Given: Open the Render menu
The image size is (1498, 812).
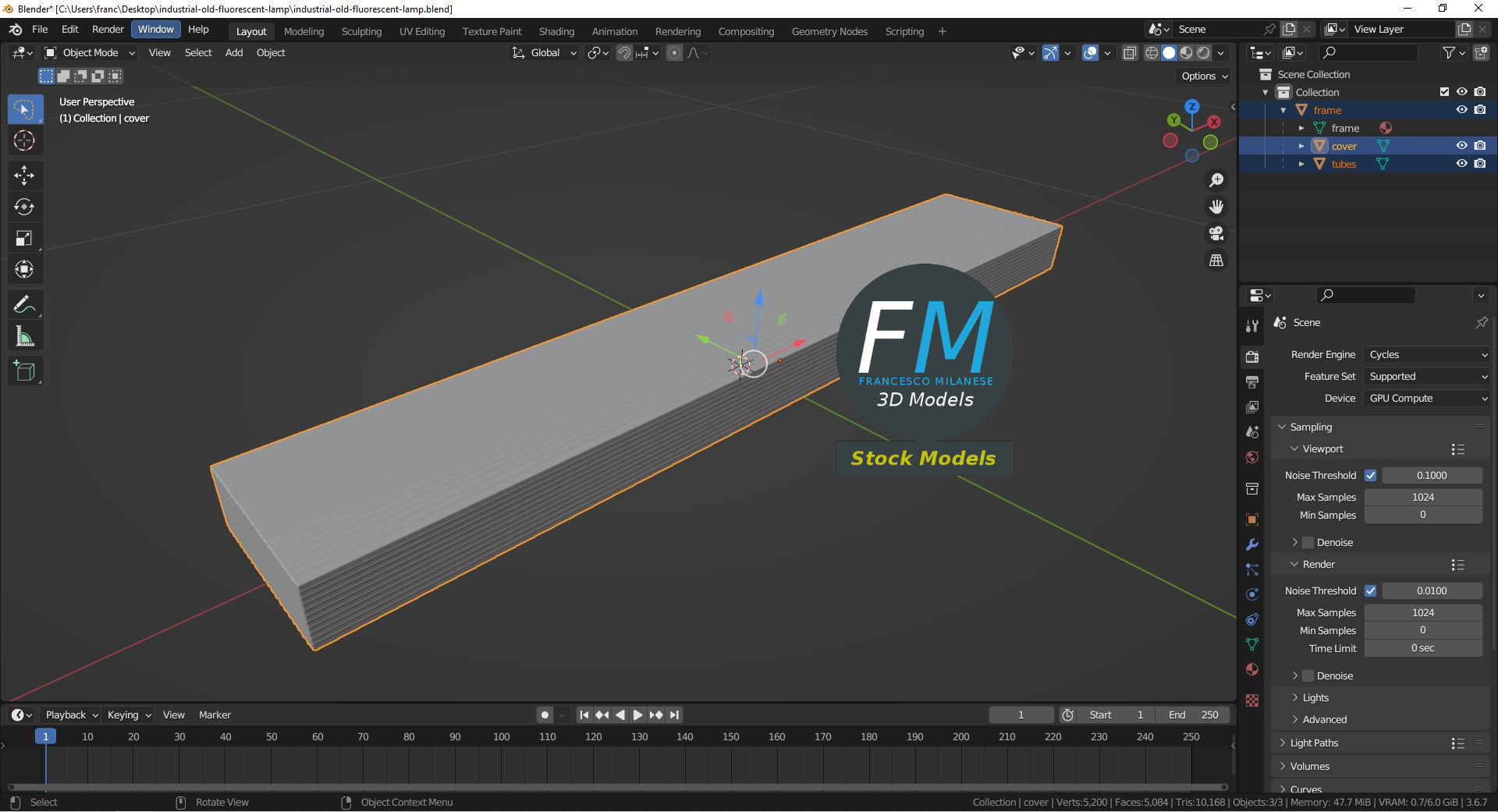Looking at the screenshot, I should click(108, 29).
